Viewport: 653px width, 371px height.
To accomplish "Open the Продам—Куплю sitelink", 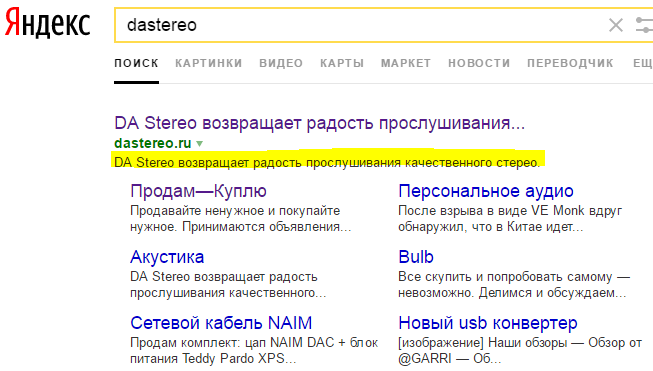I will (x=198, y=191).
